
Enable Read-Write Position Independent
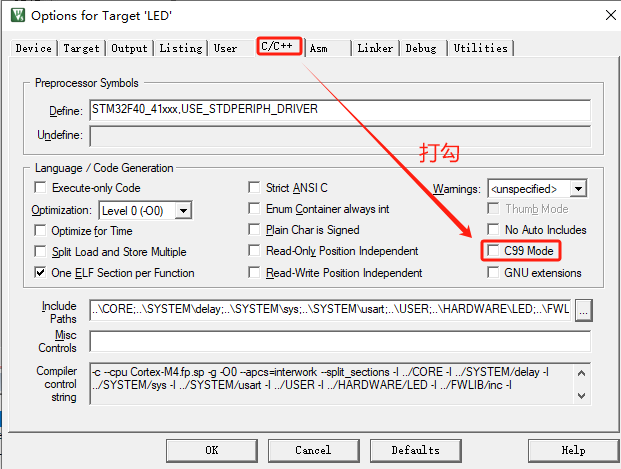(254, 273)
